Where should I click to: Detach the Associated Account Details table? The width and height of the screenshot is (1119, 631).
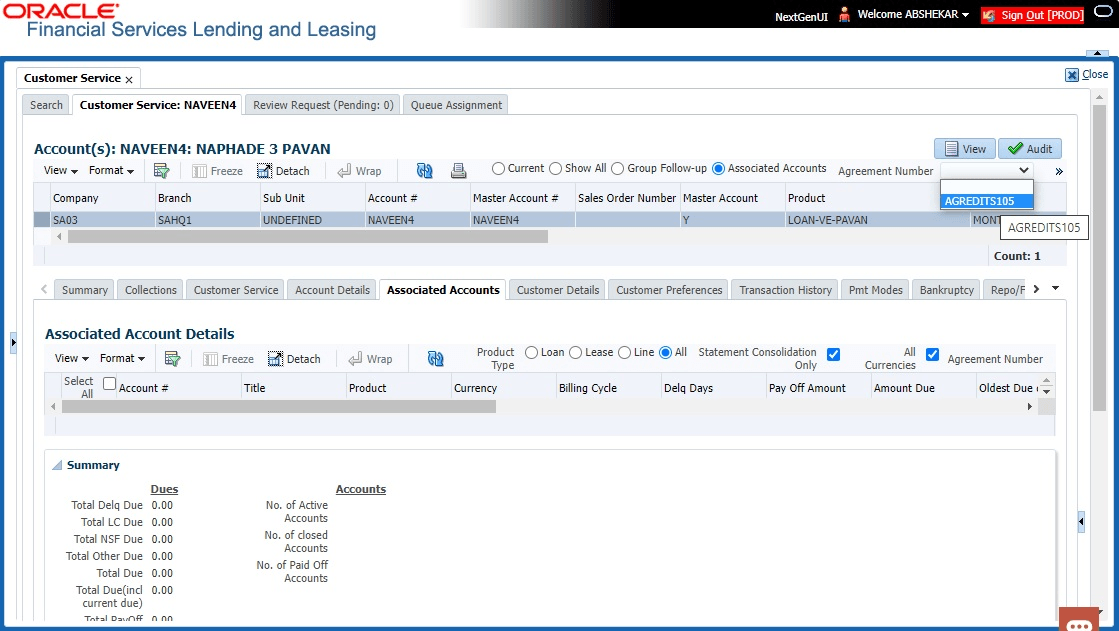tap(294, 359)
